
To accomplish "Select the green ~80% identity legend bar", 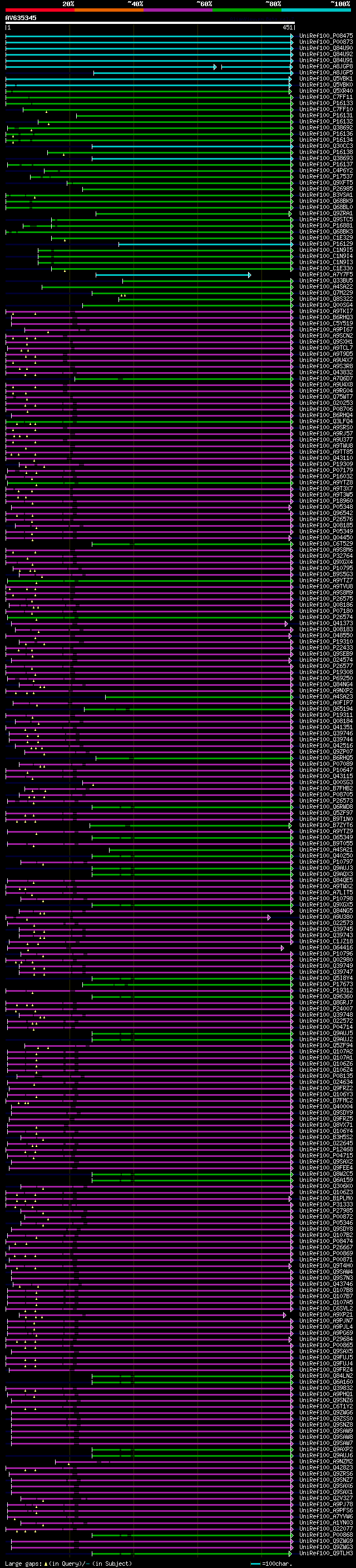I will coord(247,10).
